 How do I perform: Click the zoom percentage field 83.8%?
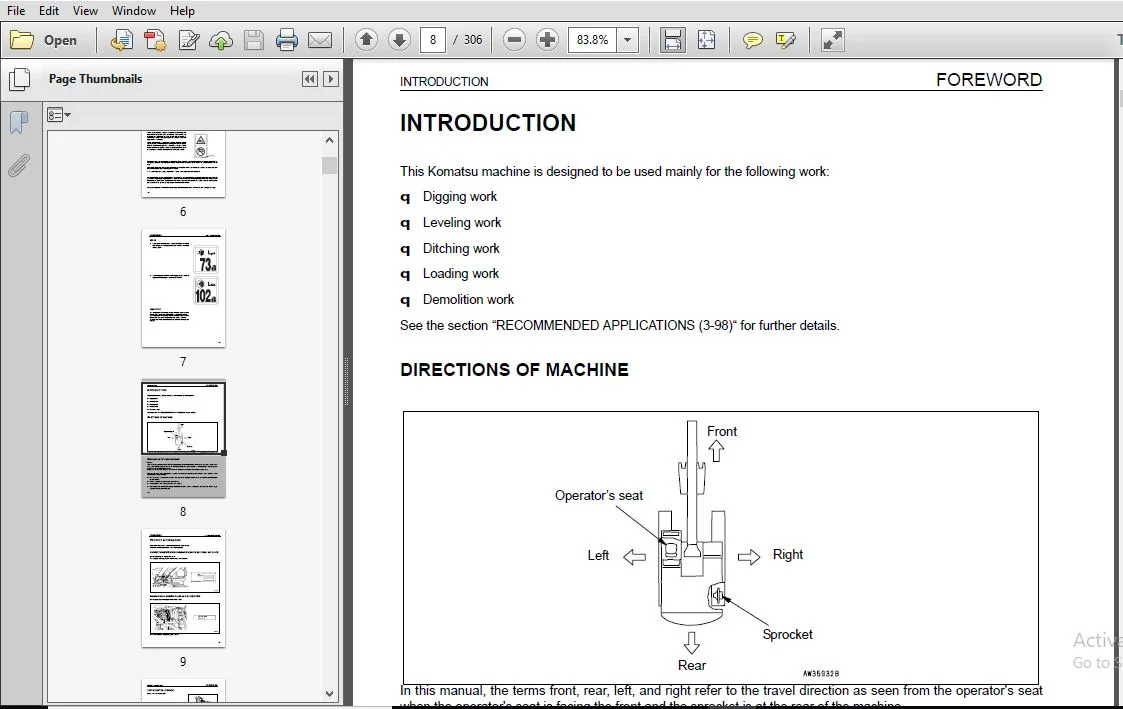[592, 39]
